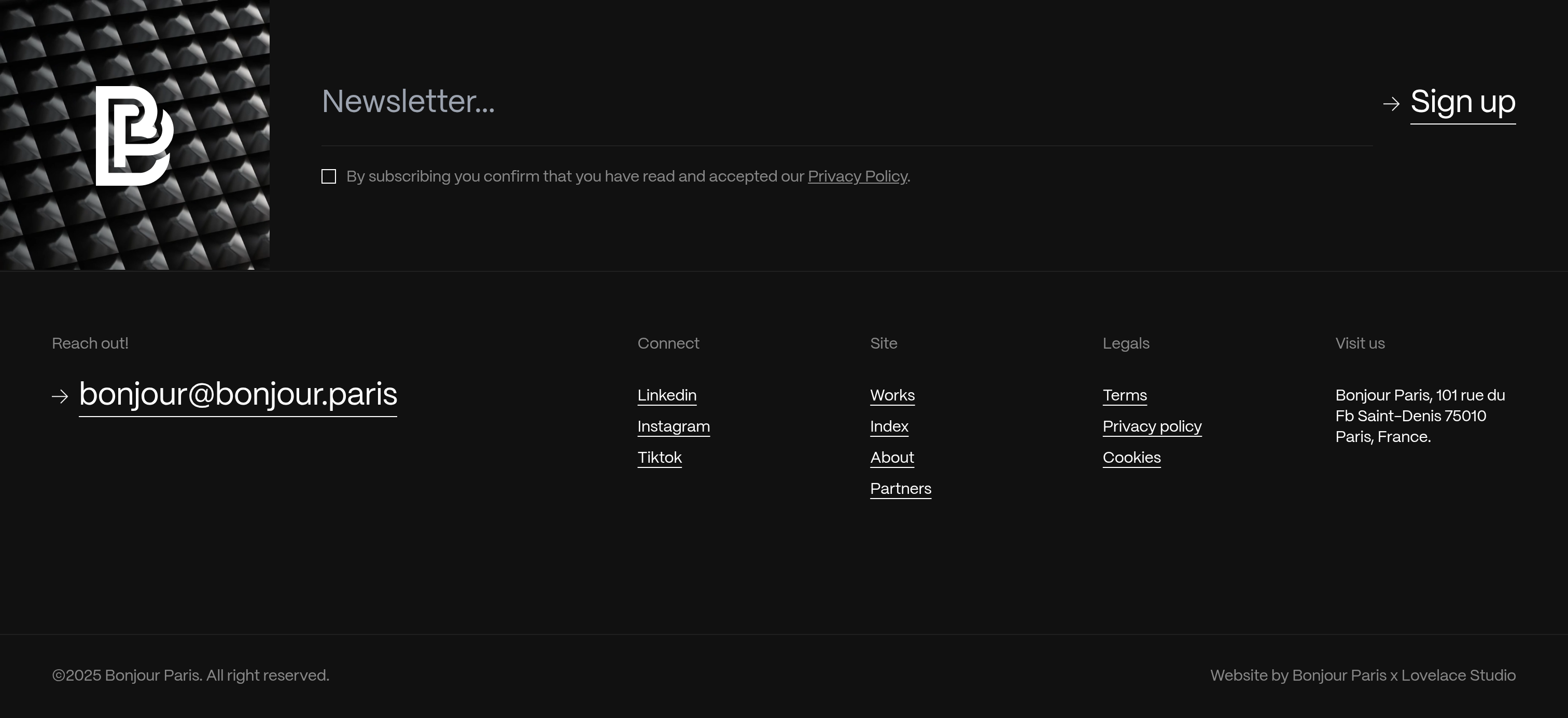Click the arrow icon beside the email address
This screenshot has width=1568, height=718.
(x=60, y=396)
